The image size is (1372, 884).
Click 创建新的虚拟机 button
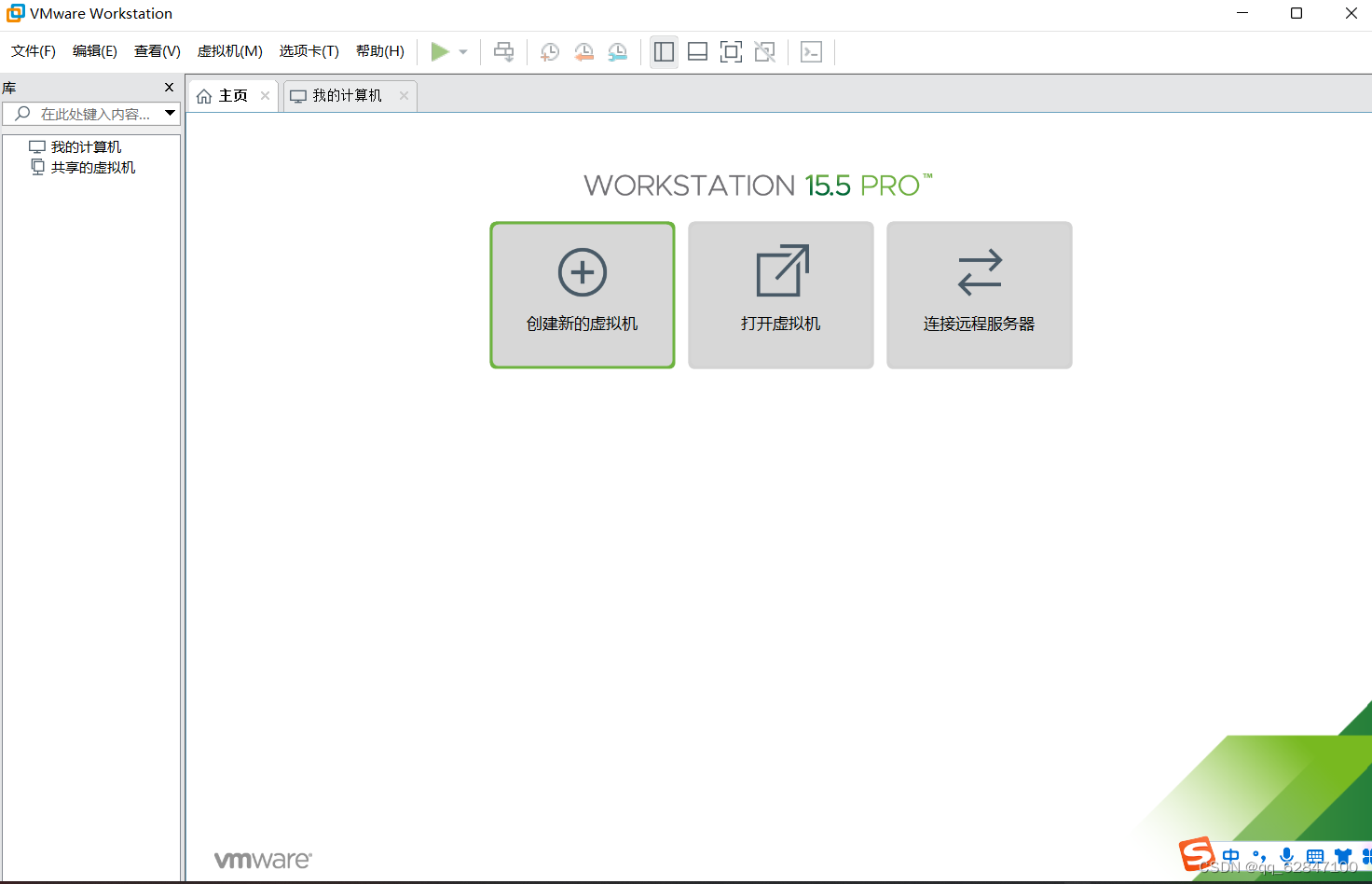click(583, 295)
